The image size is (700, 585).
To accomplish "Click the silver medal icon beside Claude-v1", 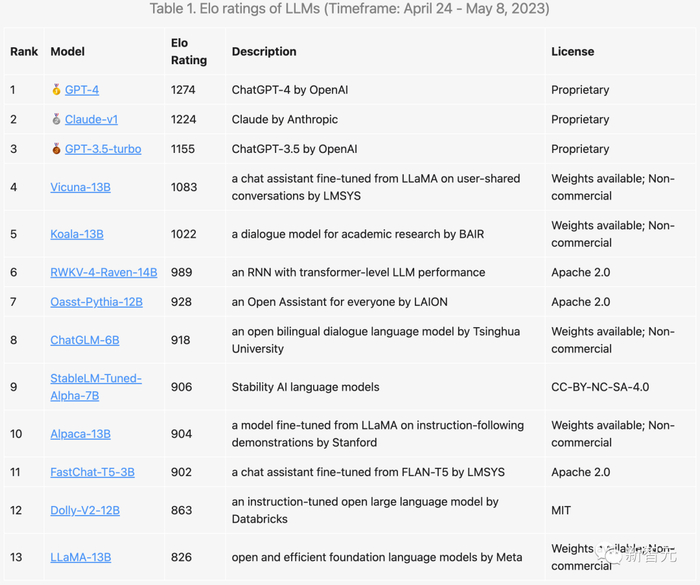I will click(x=56, y=120).
